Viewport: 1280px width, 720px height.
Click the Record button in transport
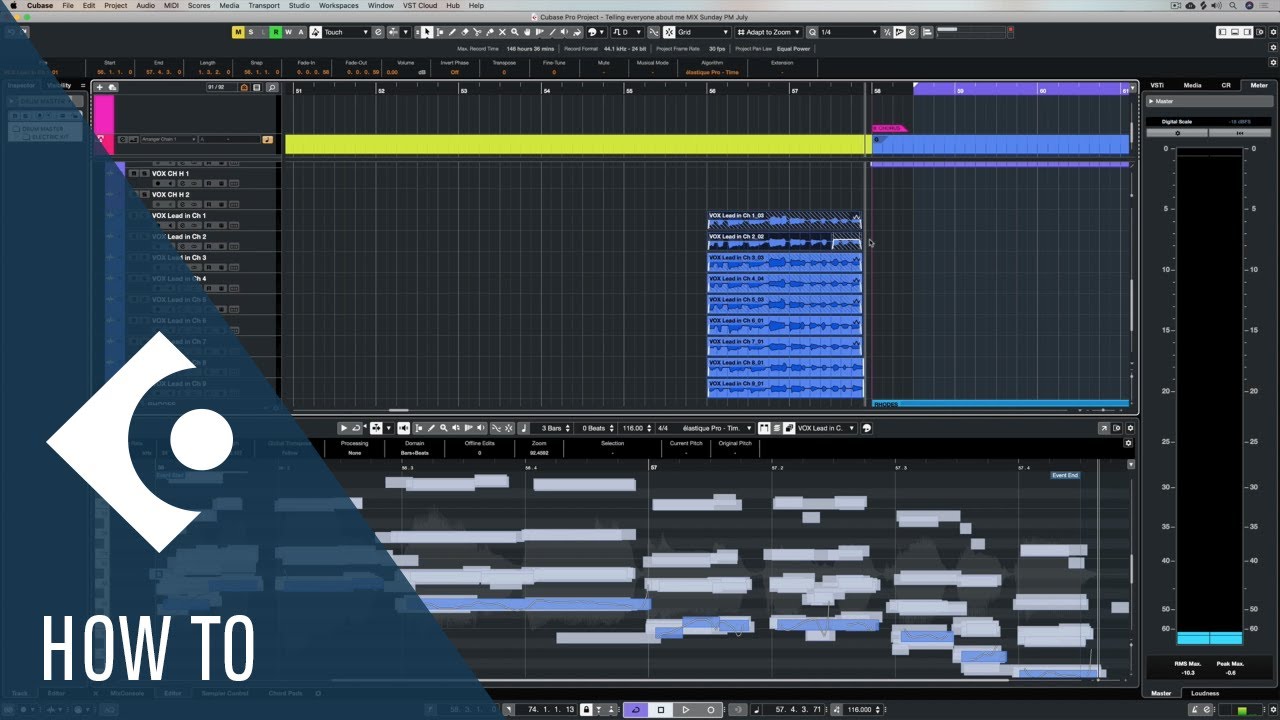[711, 710]
